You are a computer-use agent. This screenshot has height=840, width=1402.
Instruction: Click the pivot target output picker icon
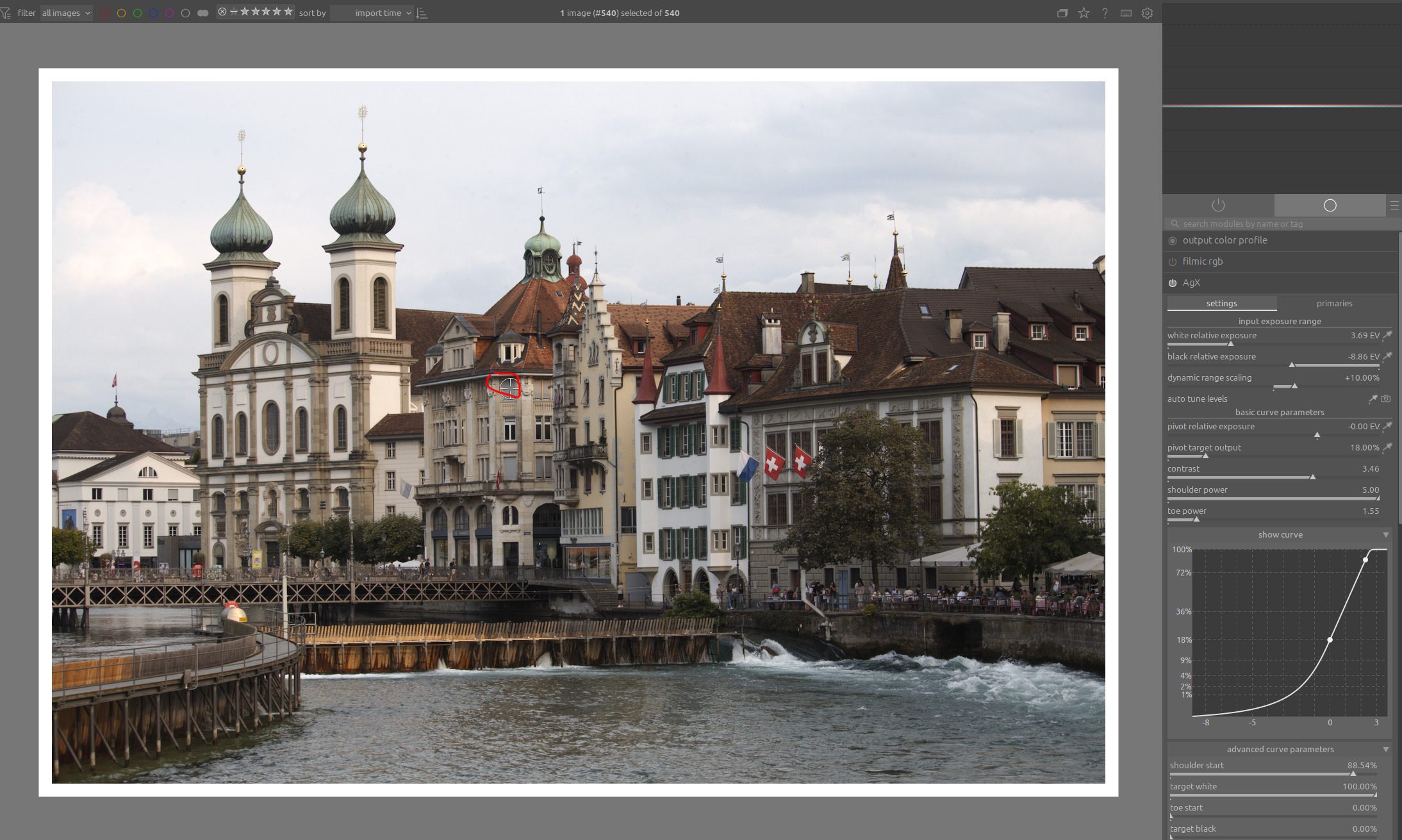(x=1387, y=447)
